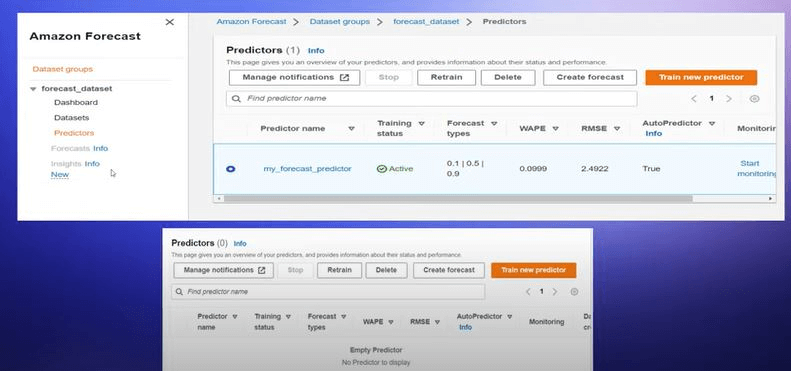Click the external link icon on top Manage notifications

345,77
